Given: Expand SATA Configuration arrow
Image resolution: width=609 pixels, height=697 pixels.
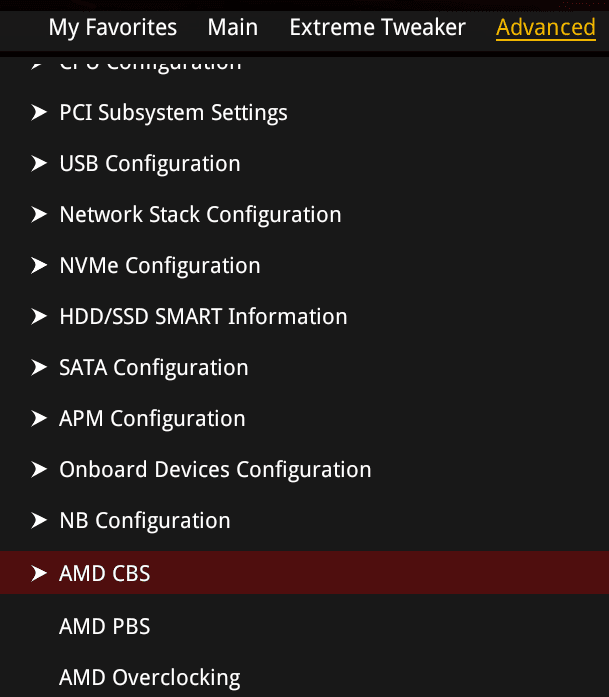Looking at the screenshot, I should click(x=39, y=368).
